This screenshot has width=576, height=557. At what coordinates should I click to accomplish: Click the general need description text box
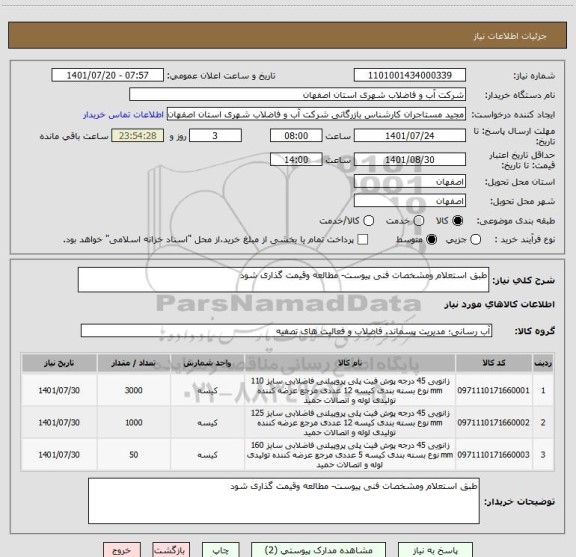(283, 280)
